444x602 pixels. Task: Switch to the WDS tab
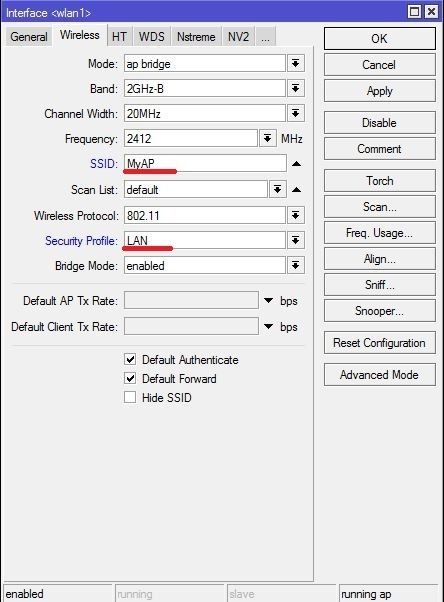152,37
